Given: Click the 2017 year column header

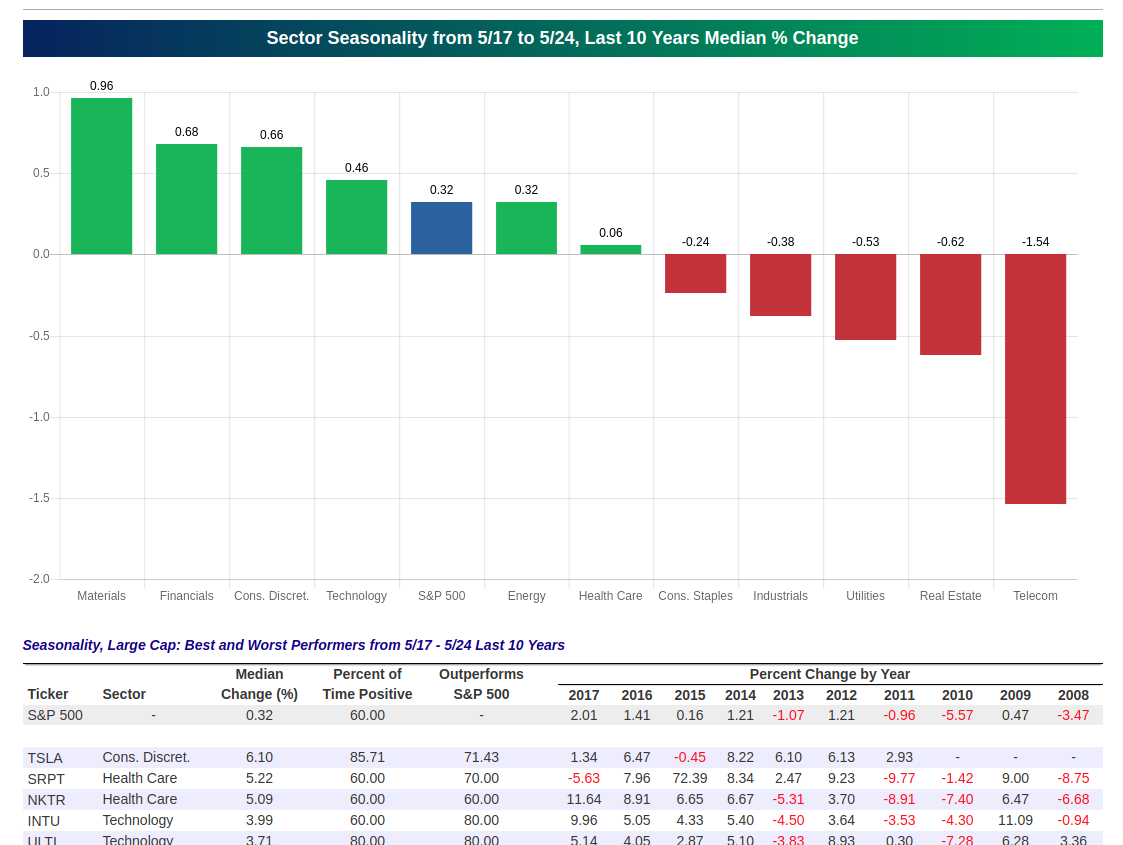Looking at the screenshot, I should (584, 695).
